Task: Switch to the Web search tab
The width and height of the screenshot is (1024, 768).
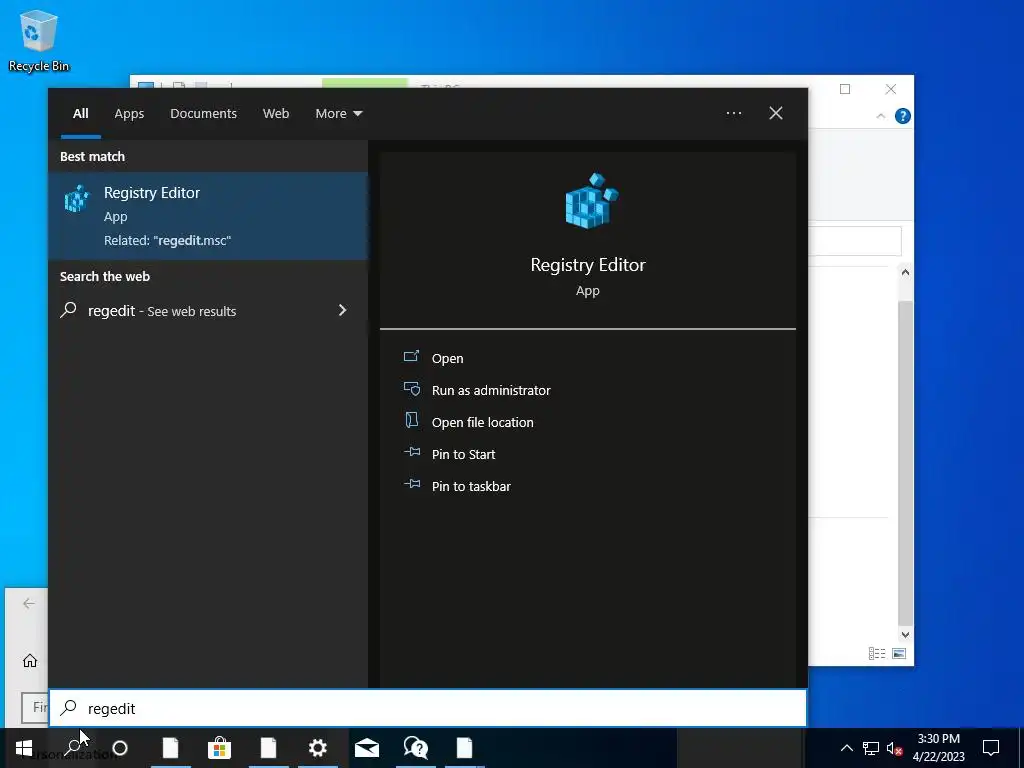Action: (x=276, y=114)
